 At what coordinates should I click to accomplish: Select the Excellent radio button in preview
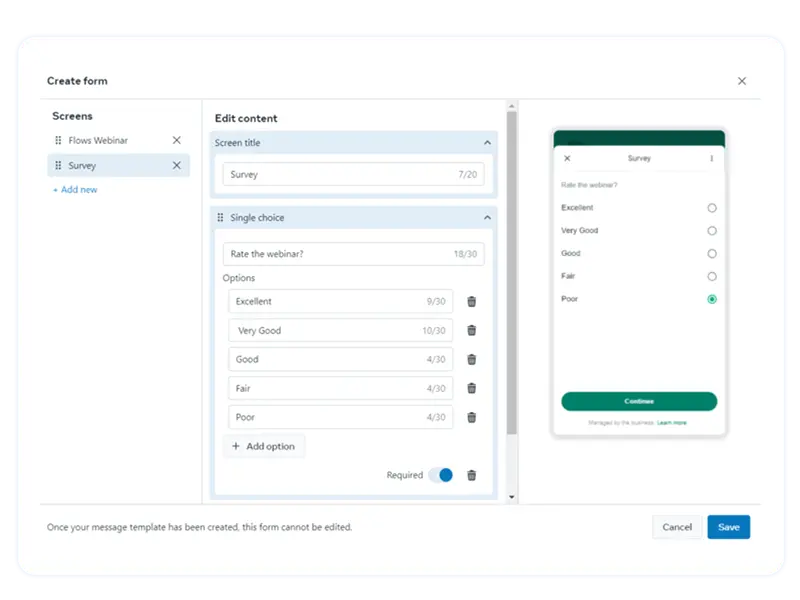712,208
